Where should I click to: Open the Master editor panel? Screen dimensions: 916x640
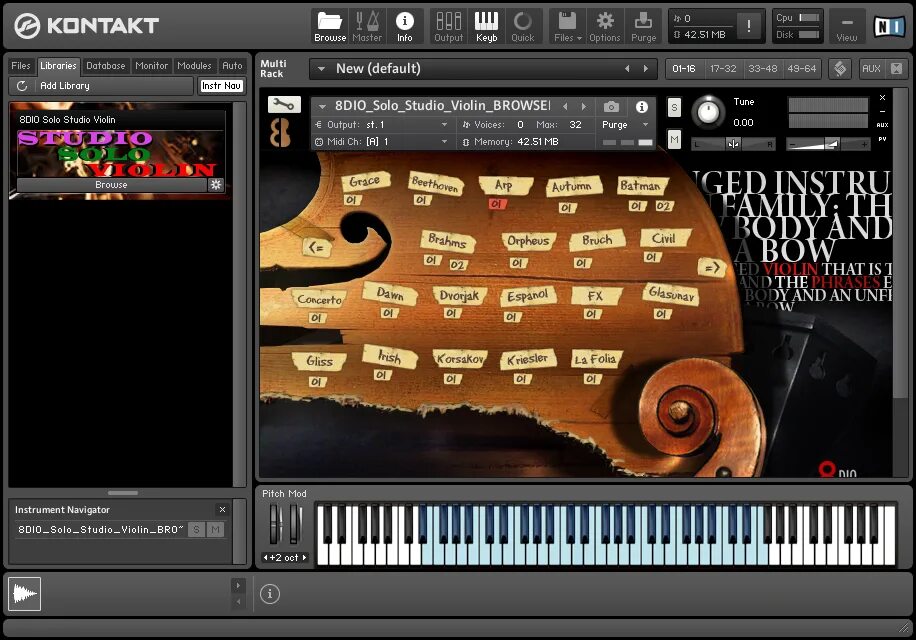tap(367, 27)
